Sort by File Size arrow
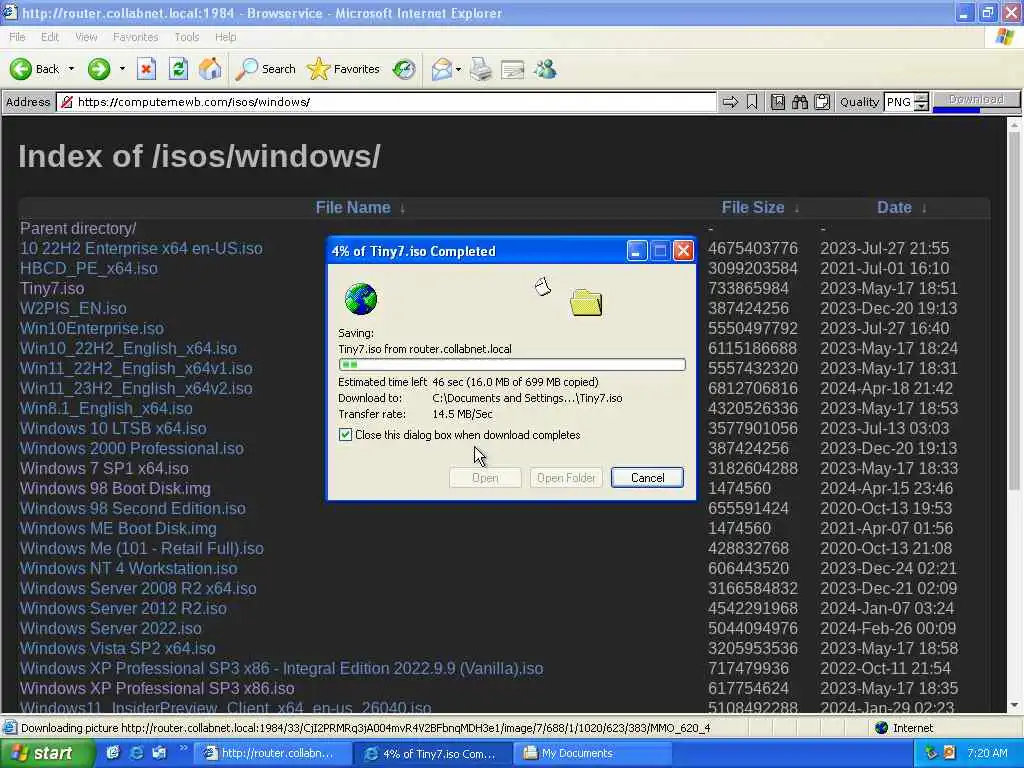Screen dimensions: 1024x768 [x=797, y=208]
